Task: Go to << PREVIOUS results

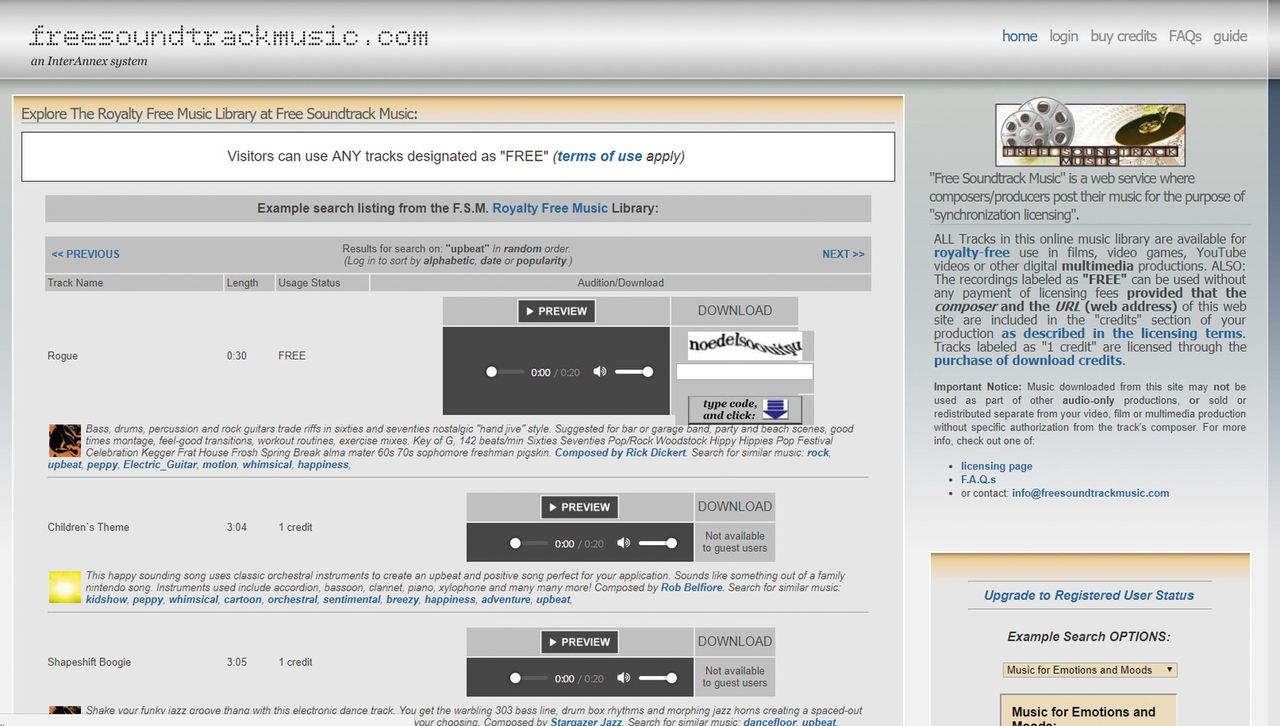Action: pos(85,254)
